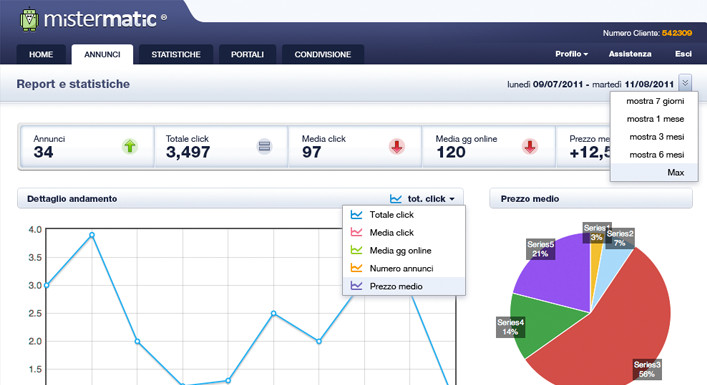
Task: Click the Series4 14% label
Action: point(510,327)
